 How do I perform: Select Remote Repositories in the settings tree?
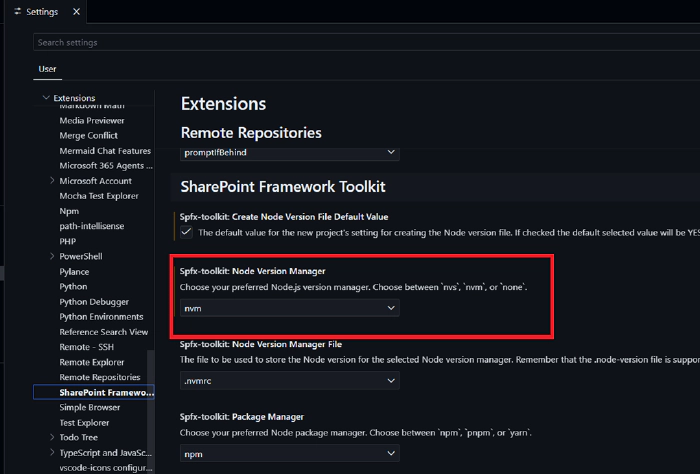[x=99, y=377]
